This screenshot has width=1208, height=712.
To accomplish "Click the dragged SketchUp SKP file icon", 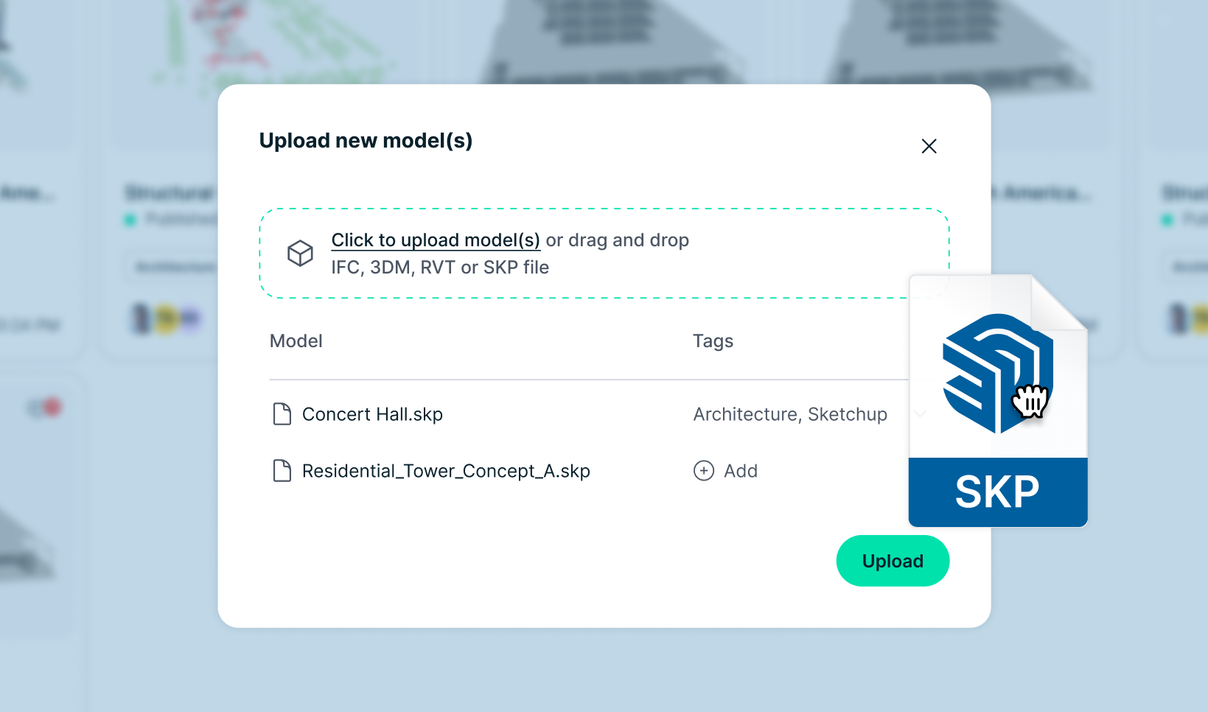I will (998, 401).
